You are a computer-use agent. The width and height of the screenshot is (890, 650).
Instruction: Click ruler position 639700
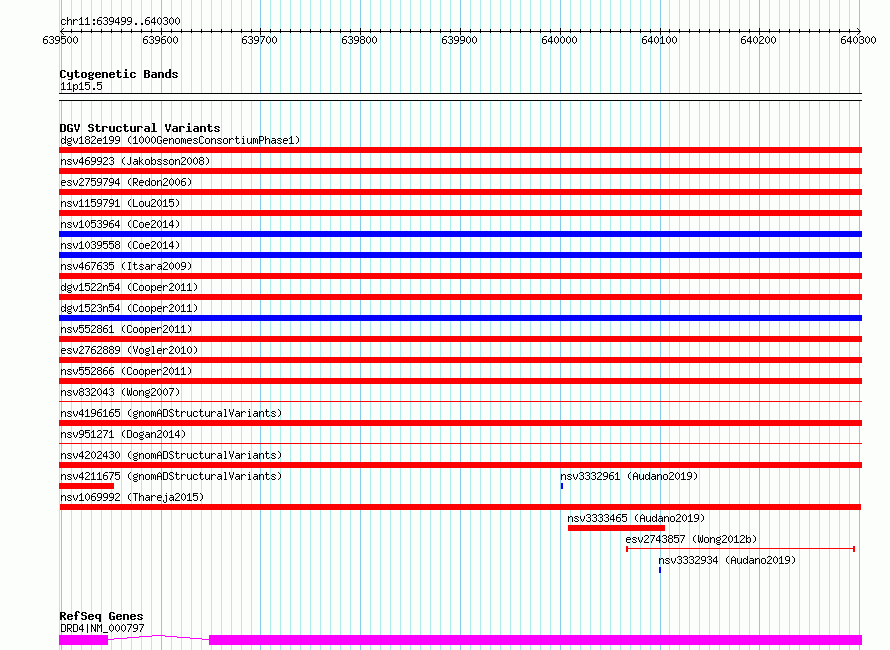(259, 40)
